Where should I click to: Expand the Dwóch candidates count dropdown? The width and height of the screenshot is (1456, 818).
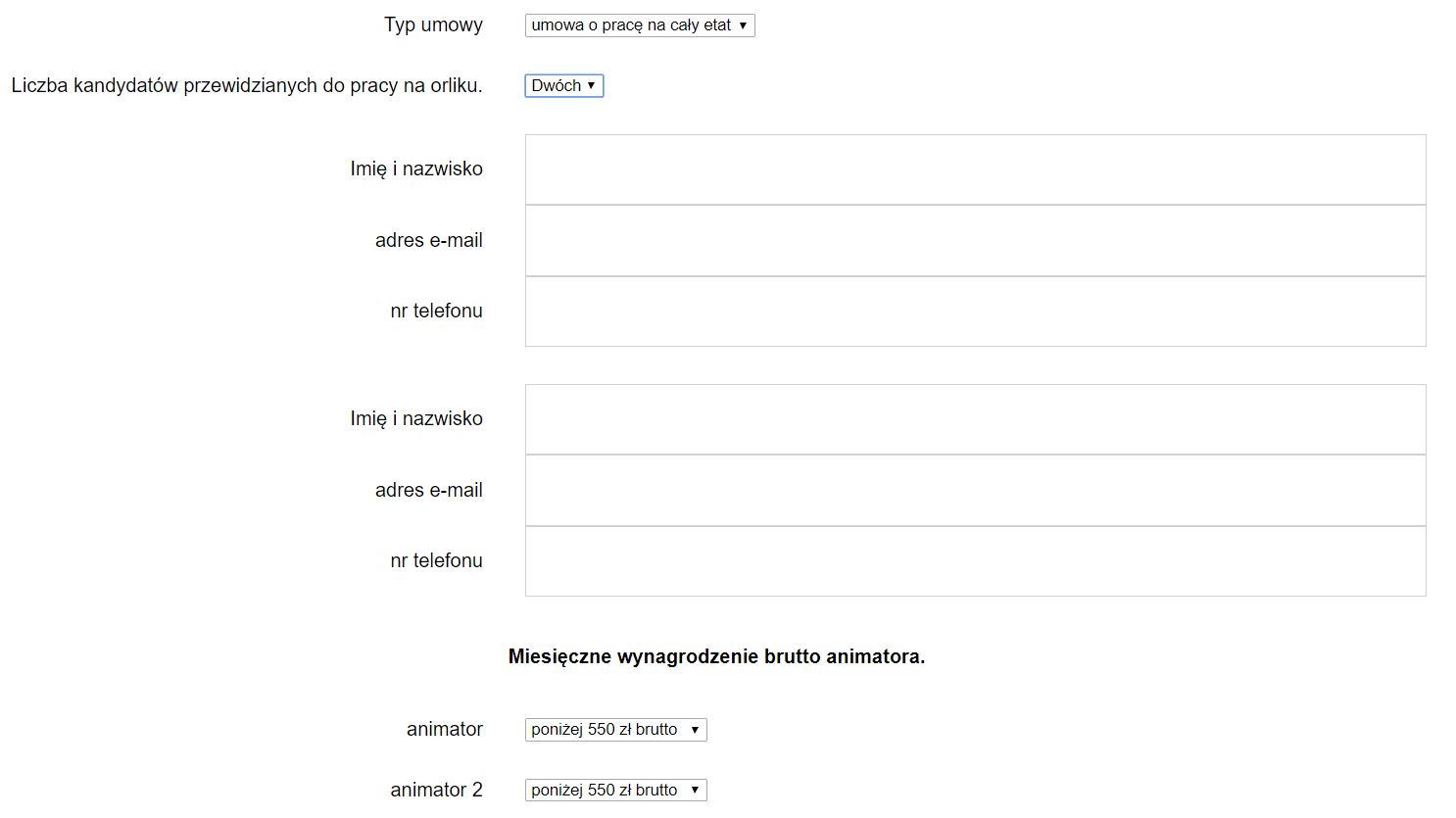[564, 86]
